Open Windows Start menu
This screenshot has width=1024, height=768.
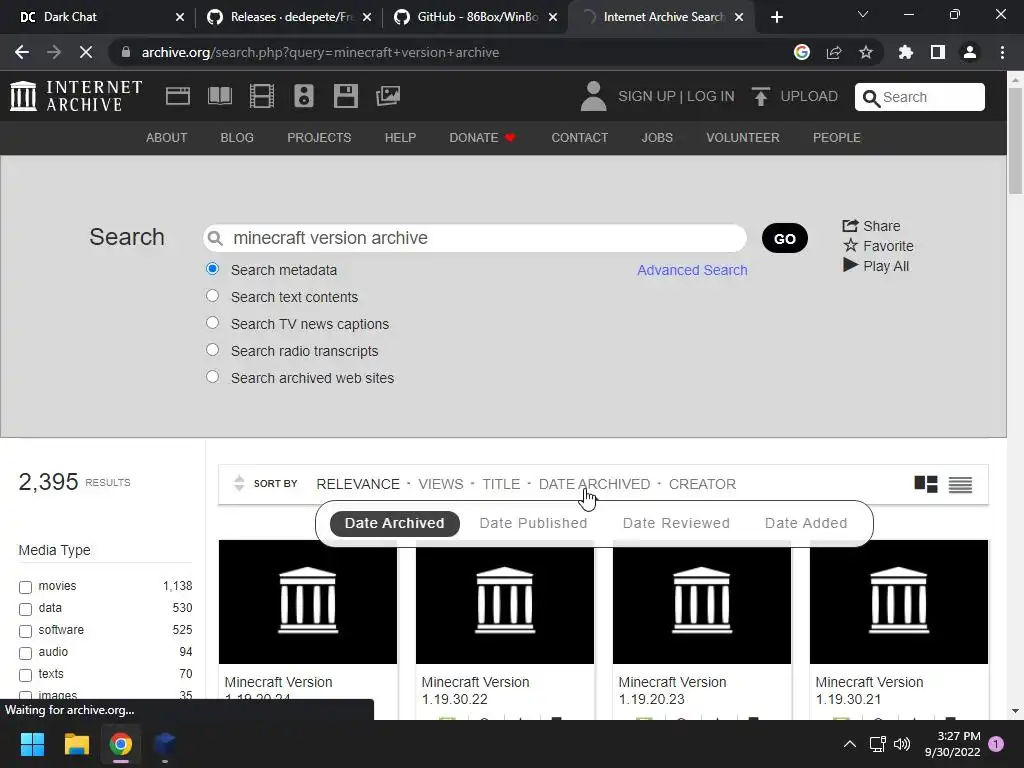pyautogui.click(x=32, y=744)
